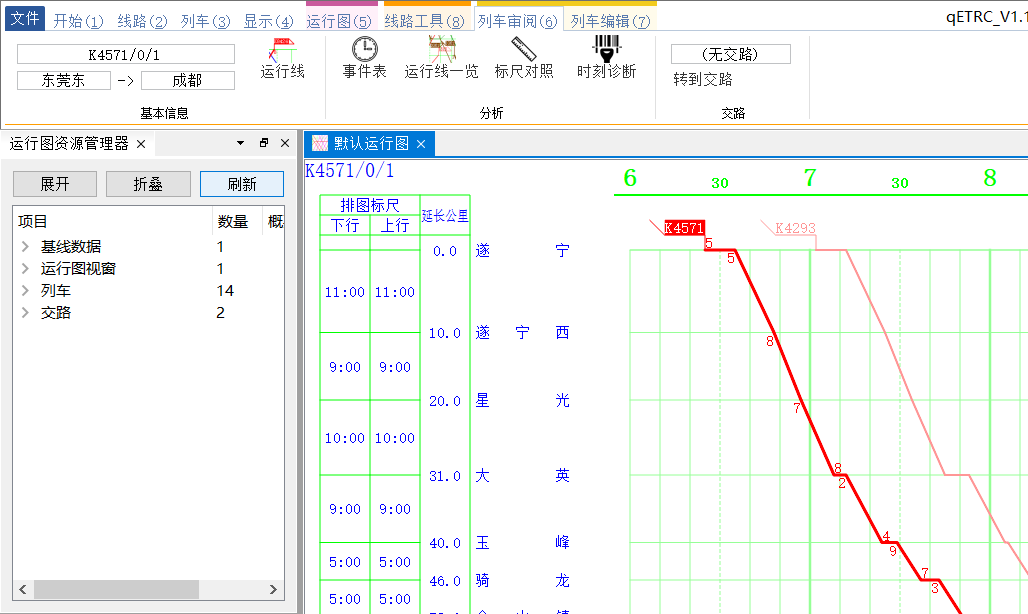Close the 运行图资源管理器 dock panel
This screenshot has width=1028, height=614.
(x=285, y=143)
